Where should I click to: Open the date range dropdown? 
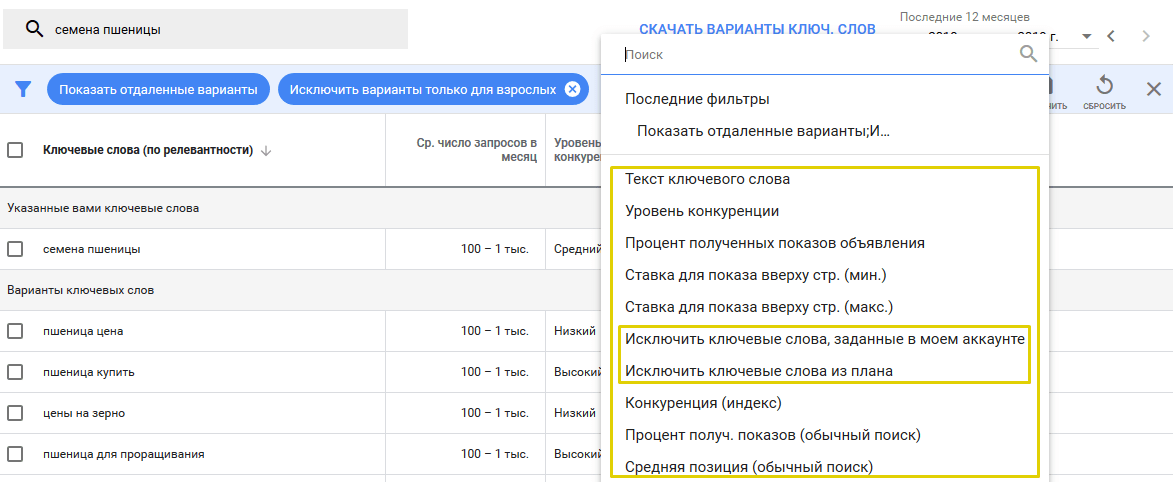point(1087,37)
